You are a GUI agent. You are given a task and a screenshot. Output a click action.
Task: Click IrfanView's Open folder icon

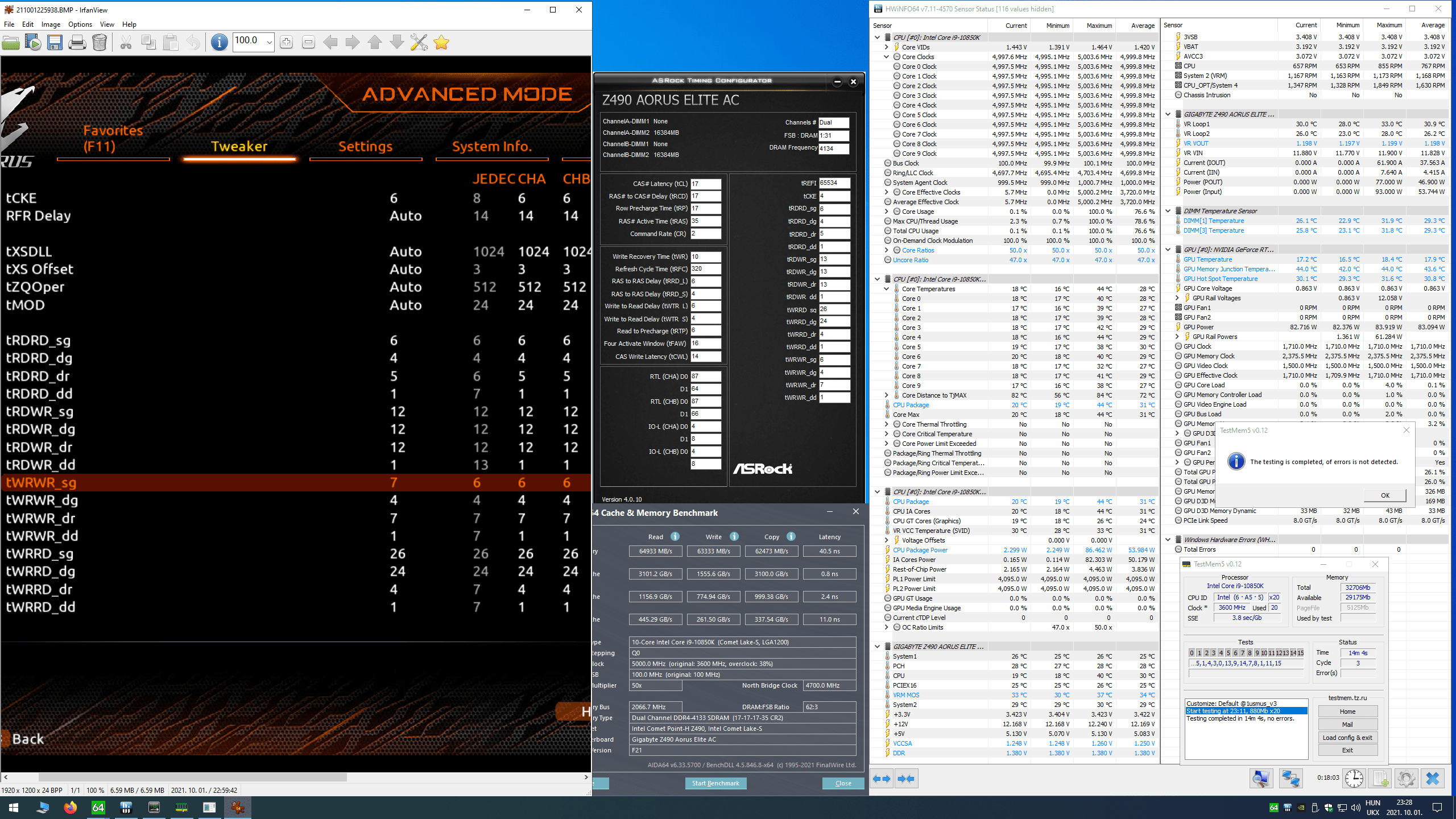11,43
